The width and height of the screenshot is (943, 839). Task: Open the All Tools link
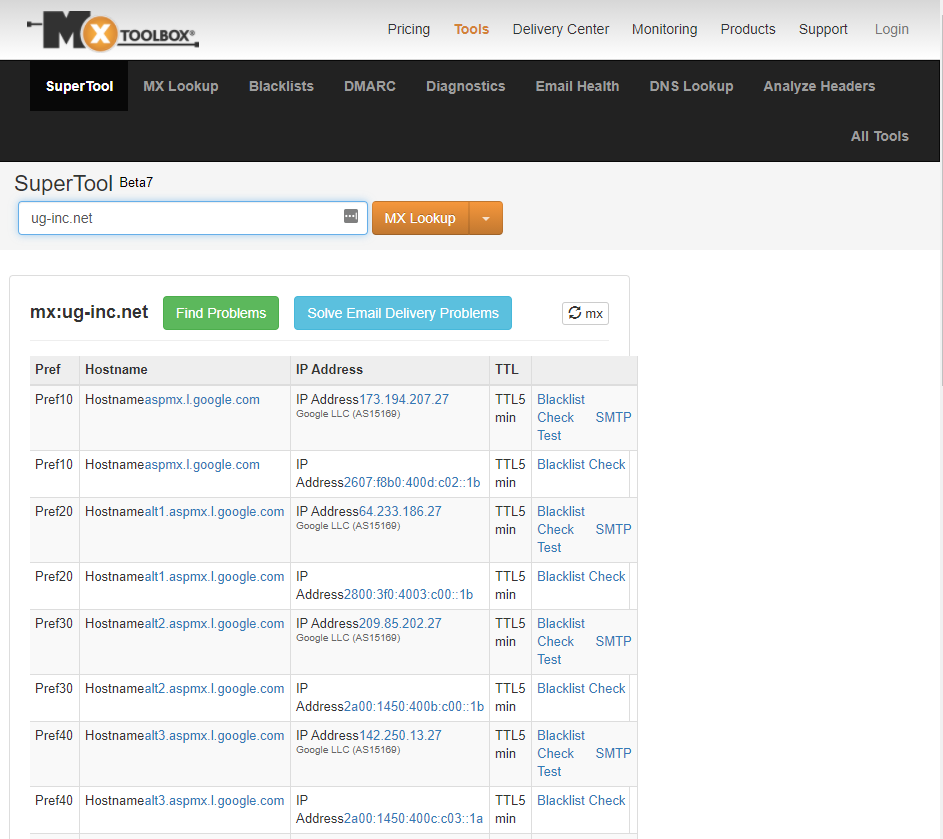point(879,136)
